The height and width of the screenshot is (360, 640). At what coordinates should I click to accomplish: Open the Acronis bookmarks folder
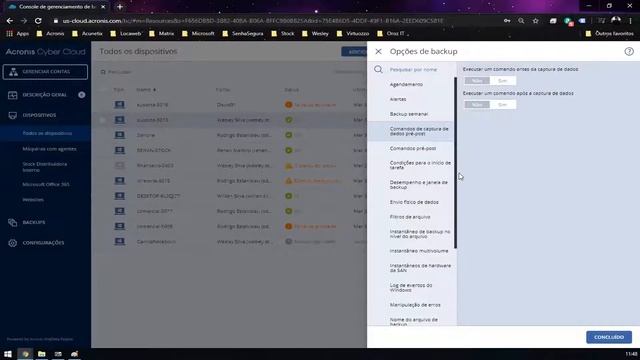(x=50, y=33)
